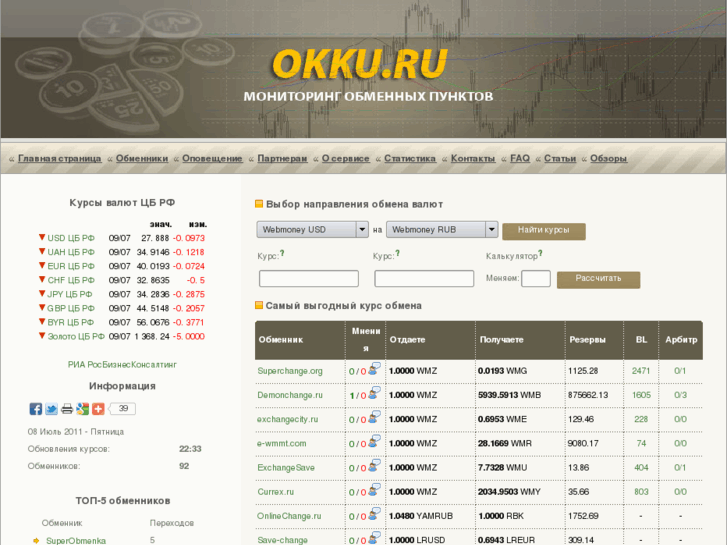Open ExchangeSave exchanger link
The image size is (727, 545).
click(286, 468)
